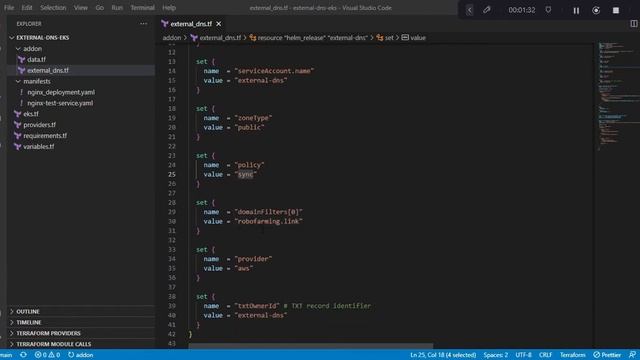640x360 pixels.
Task: Open errors and warnings count
Action: 47,355
